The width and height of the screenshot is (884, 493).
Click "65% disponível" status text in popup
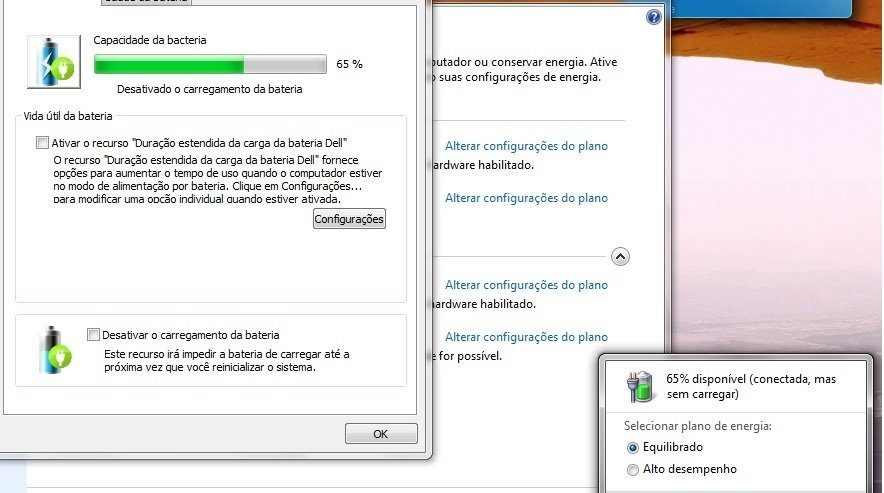tap(706, 379)
